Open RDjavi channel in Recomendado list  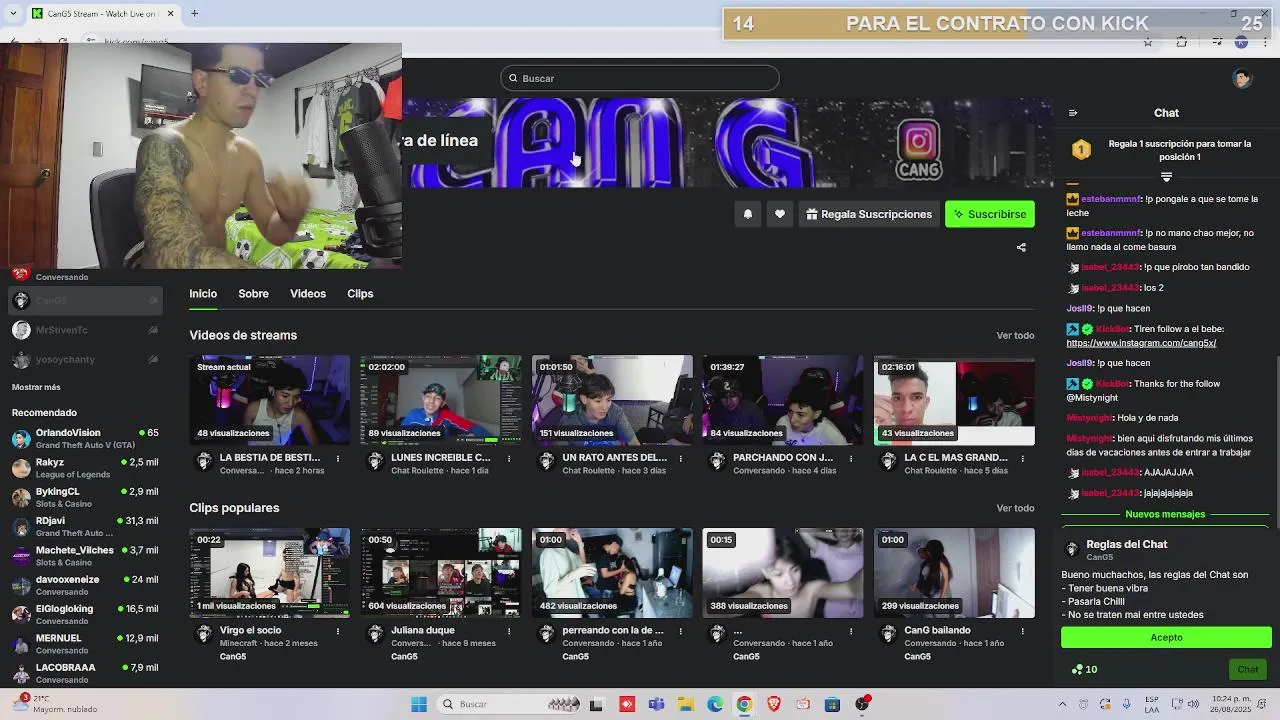pyautogui.click(x=85, y=526)
